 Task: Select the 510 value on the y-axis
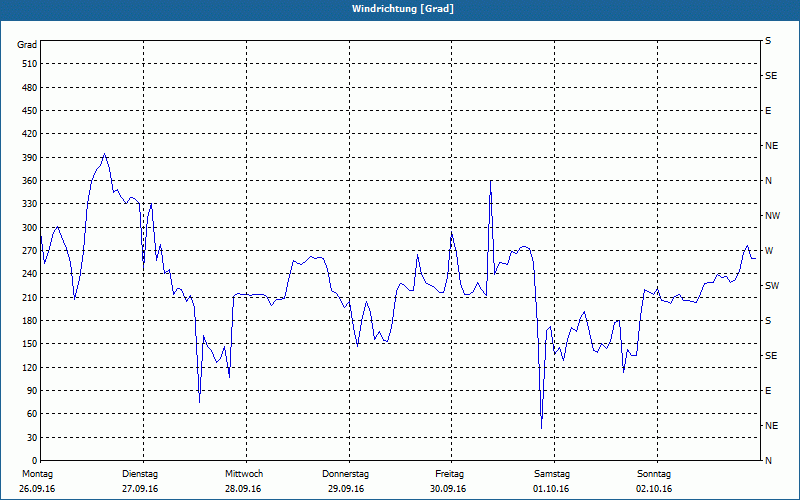(30, 64)
